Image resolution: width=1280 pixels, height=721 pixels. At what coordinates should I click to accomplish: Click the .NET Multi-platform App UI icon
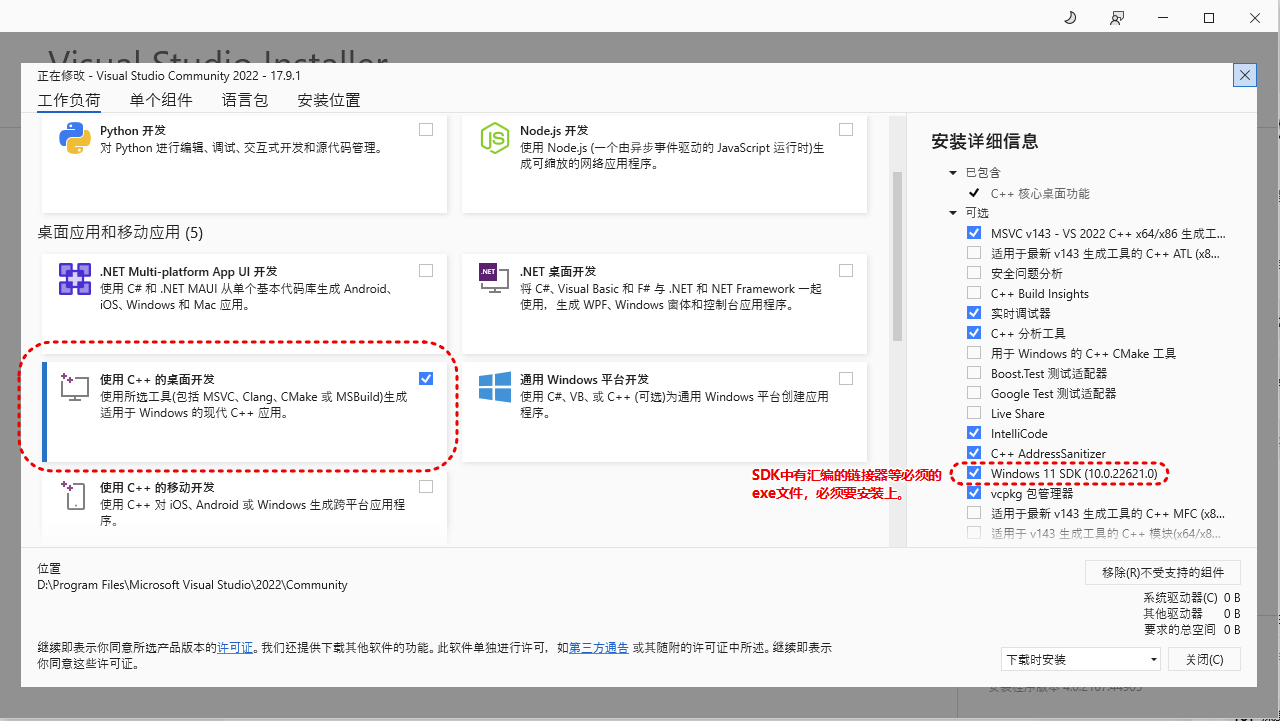pos(75,279)
